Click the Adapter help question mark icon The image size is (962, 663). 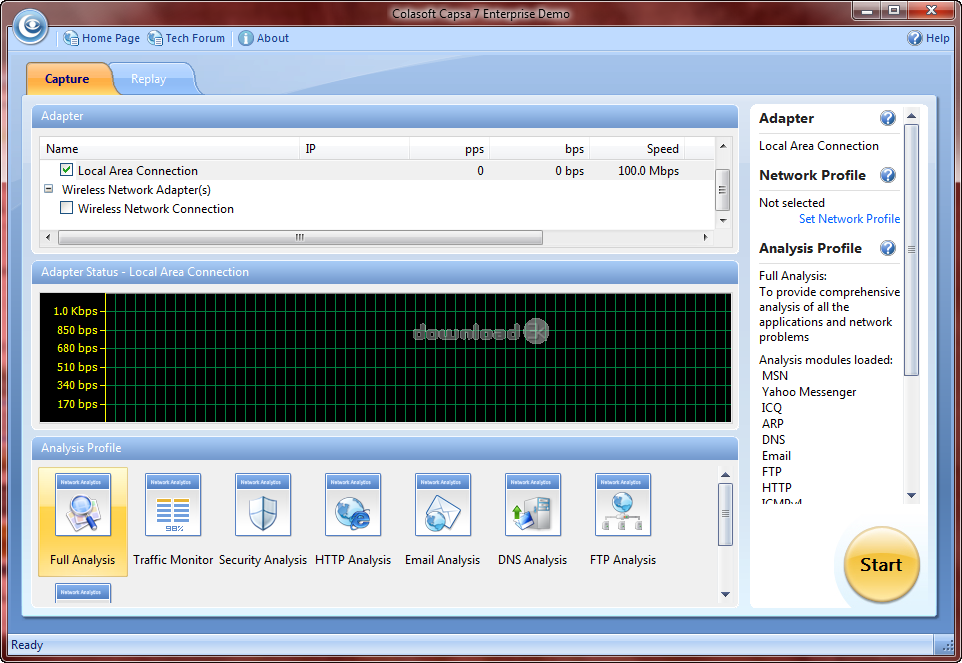(887, 118)
